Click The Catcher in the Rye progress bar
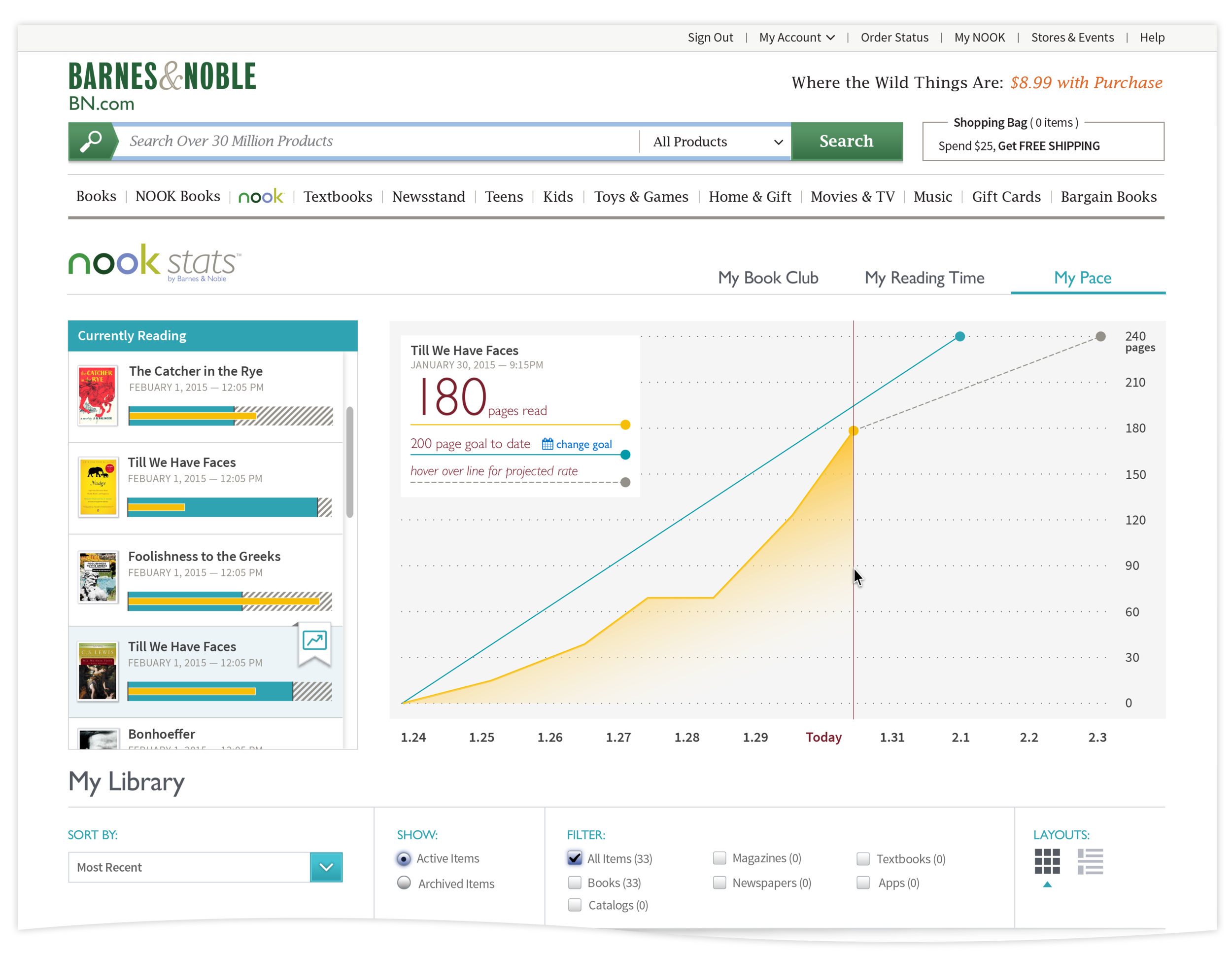 click(231, 416)
